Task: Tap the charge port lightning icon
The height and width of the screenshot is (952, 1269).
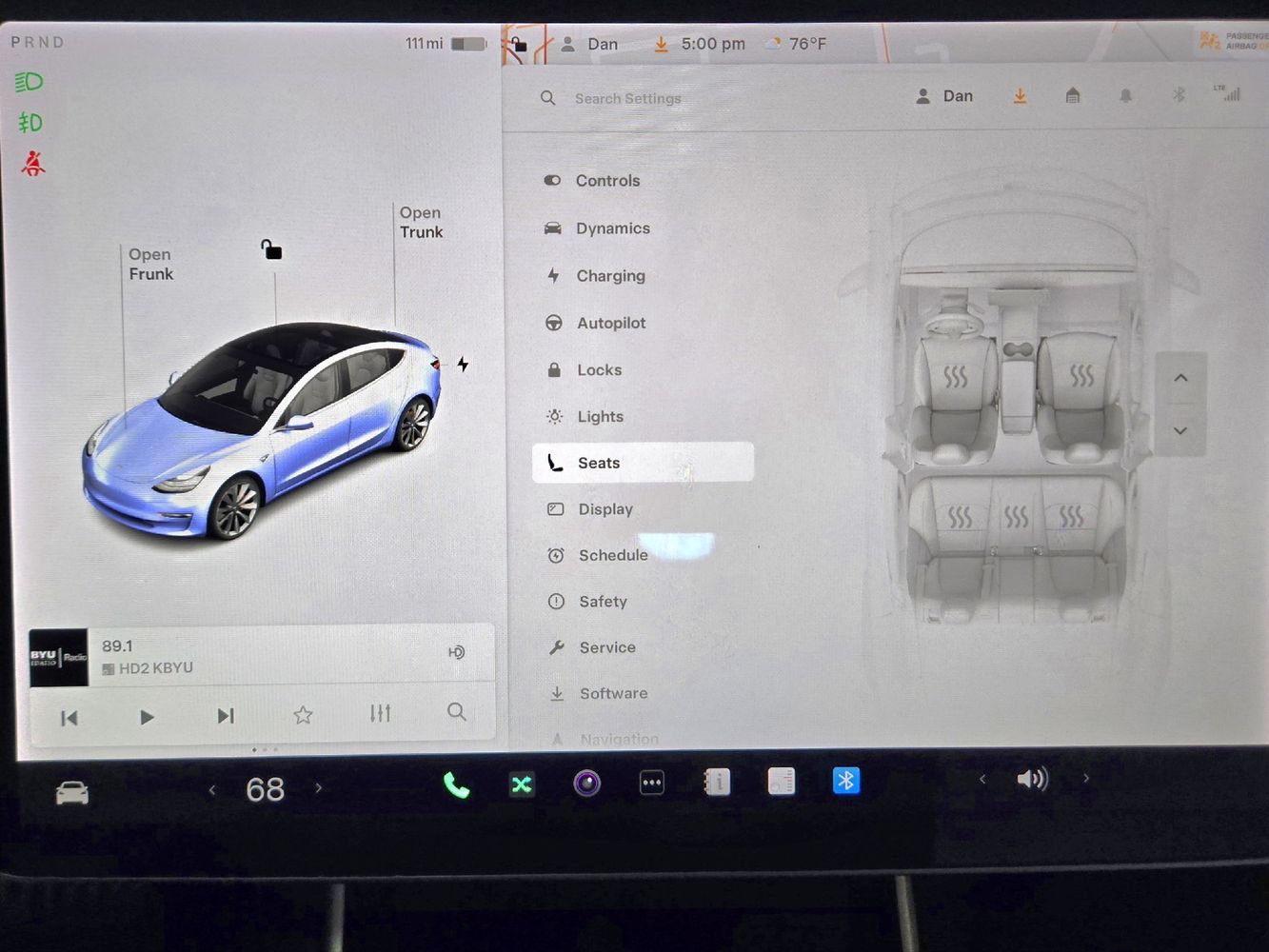Action: [463, 364]
